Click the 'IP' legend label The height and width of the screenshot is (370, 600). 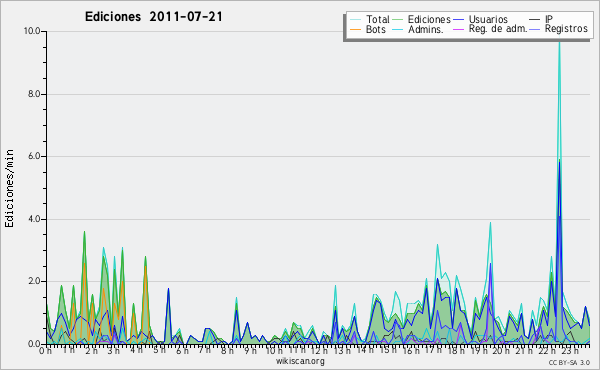coord(549,19)
